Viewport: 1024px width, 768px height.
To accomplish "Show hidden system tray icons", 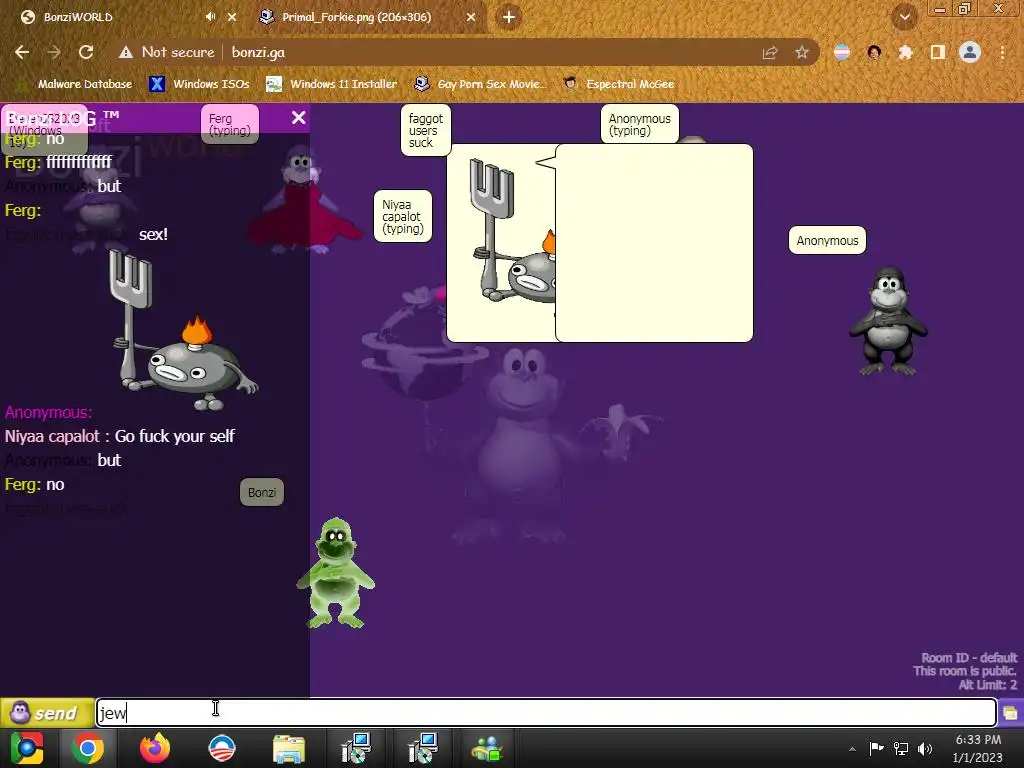I will click(x=852, y=749).
